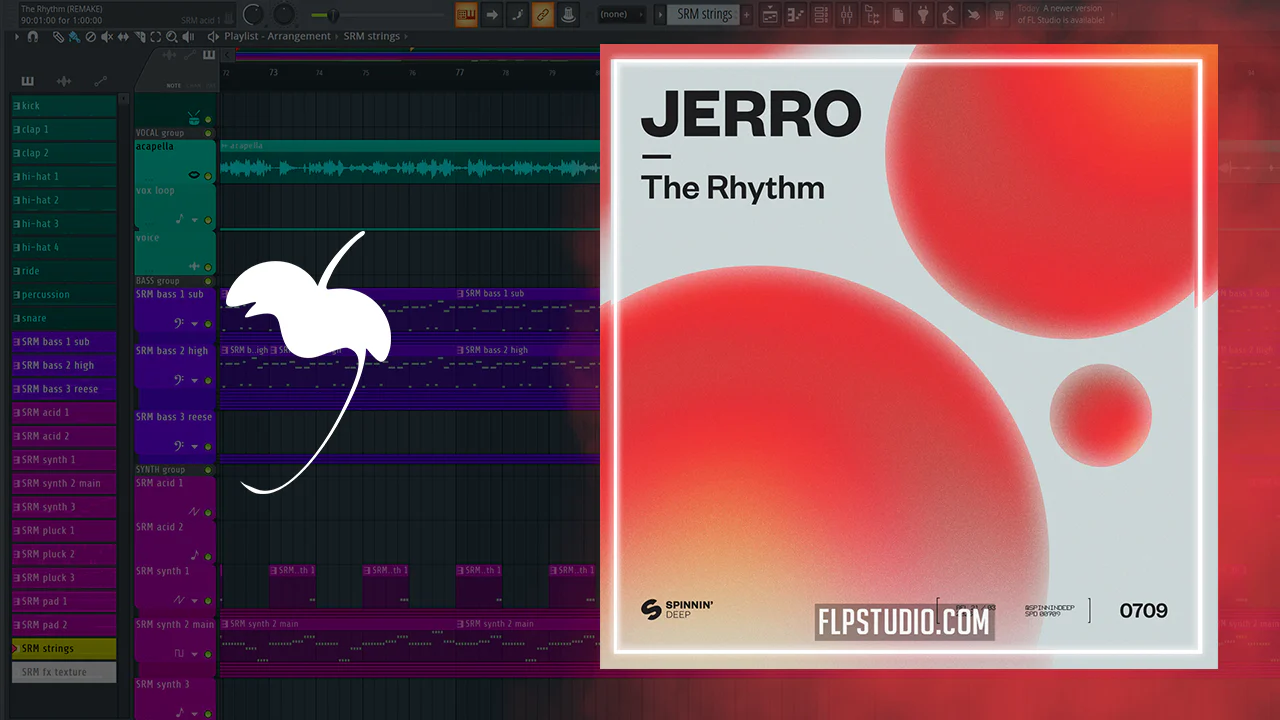Select the Zoom tool in Playlist toolbar
This screenshot has width=1280, height=720.
click(172, 36)
